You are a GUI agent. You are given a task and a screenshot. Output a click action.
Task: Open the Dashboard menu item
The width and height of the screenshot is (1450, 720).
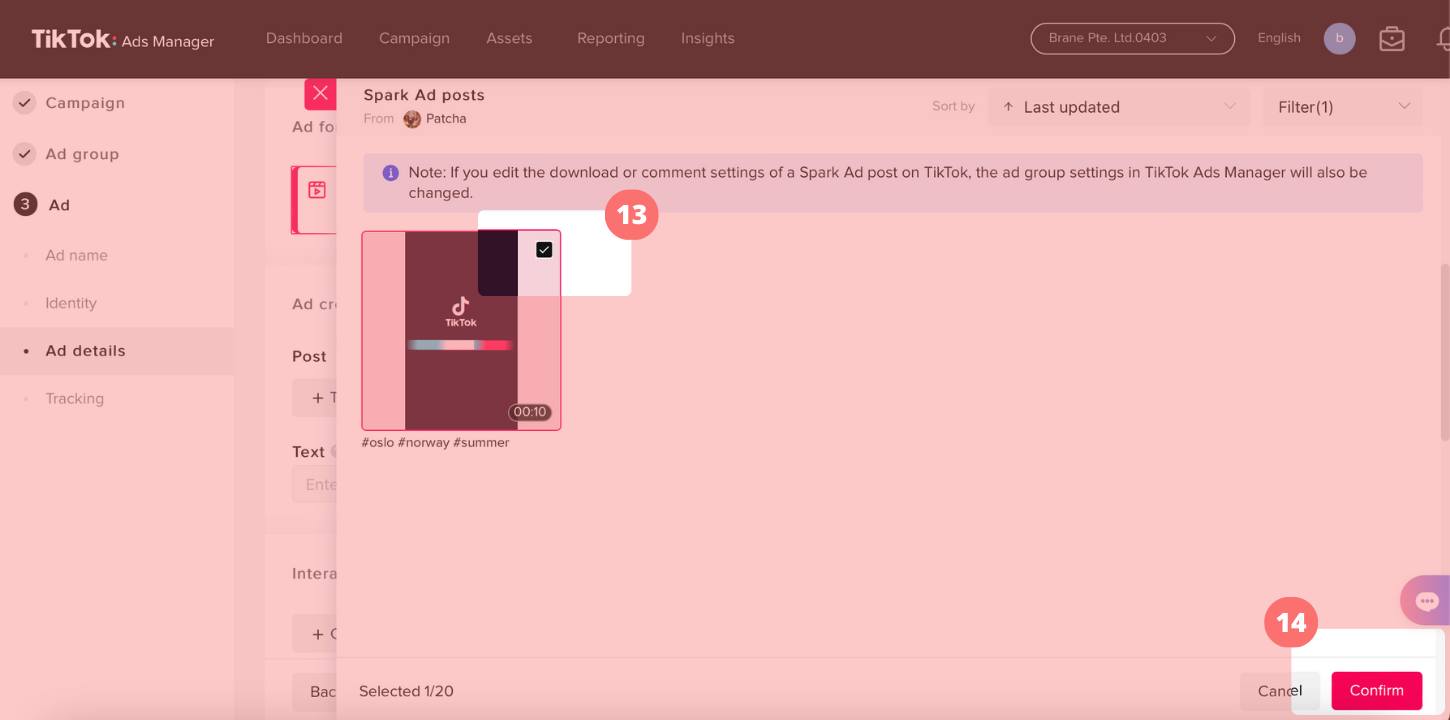pos(304,38)
